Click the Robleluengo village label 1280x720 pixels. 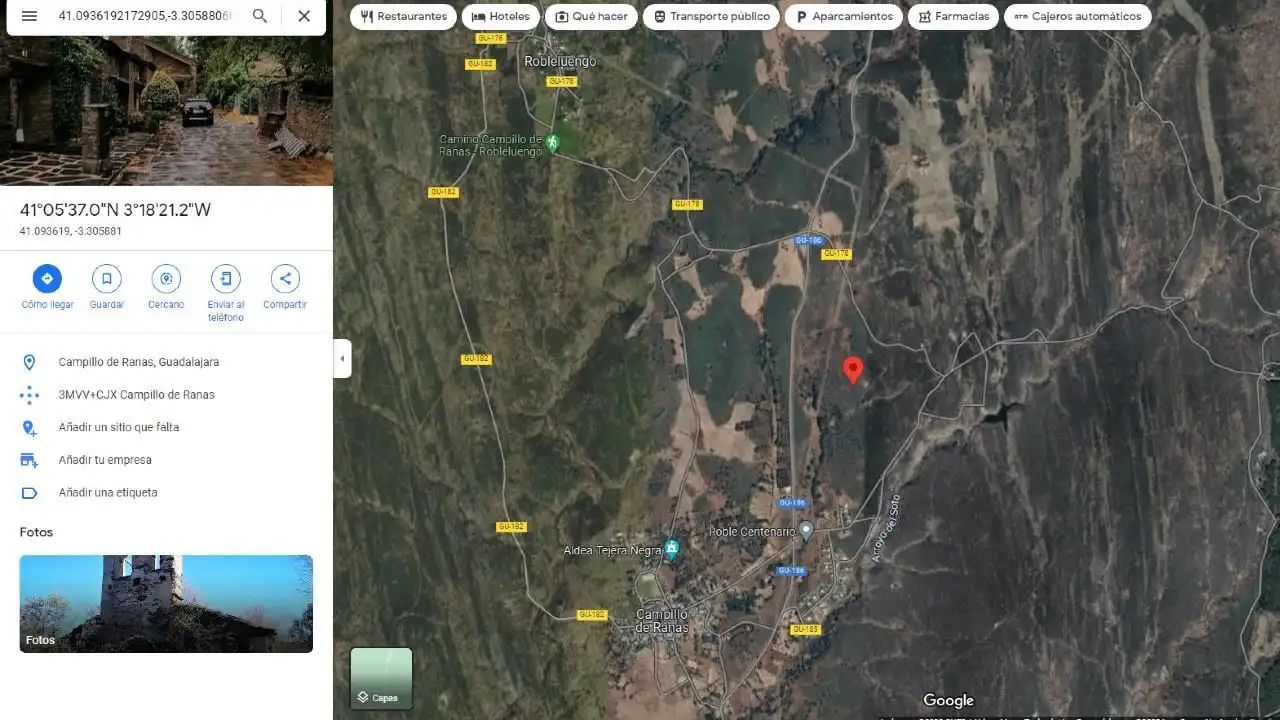click(x=560, y=61)
